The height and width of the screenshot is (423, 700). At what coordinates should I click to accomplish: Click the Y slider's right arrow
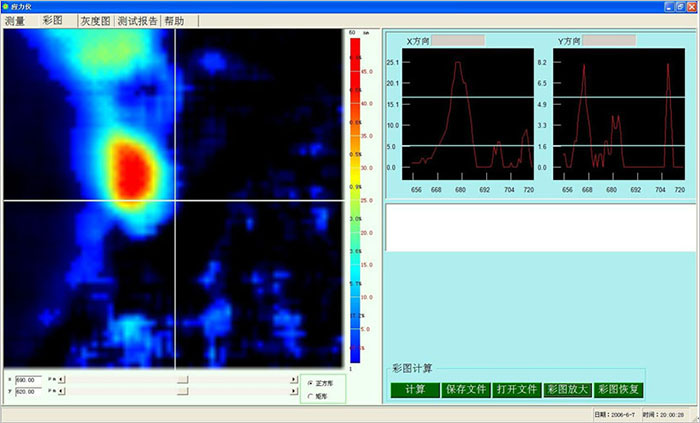(293, 392)
